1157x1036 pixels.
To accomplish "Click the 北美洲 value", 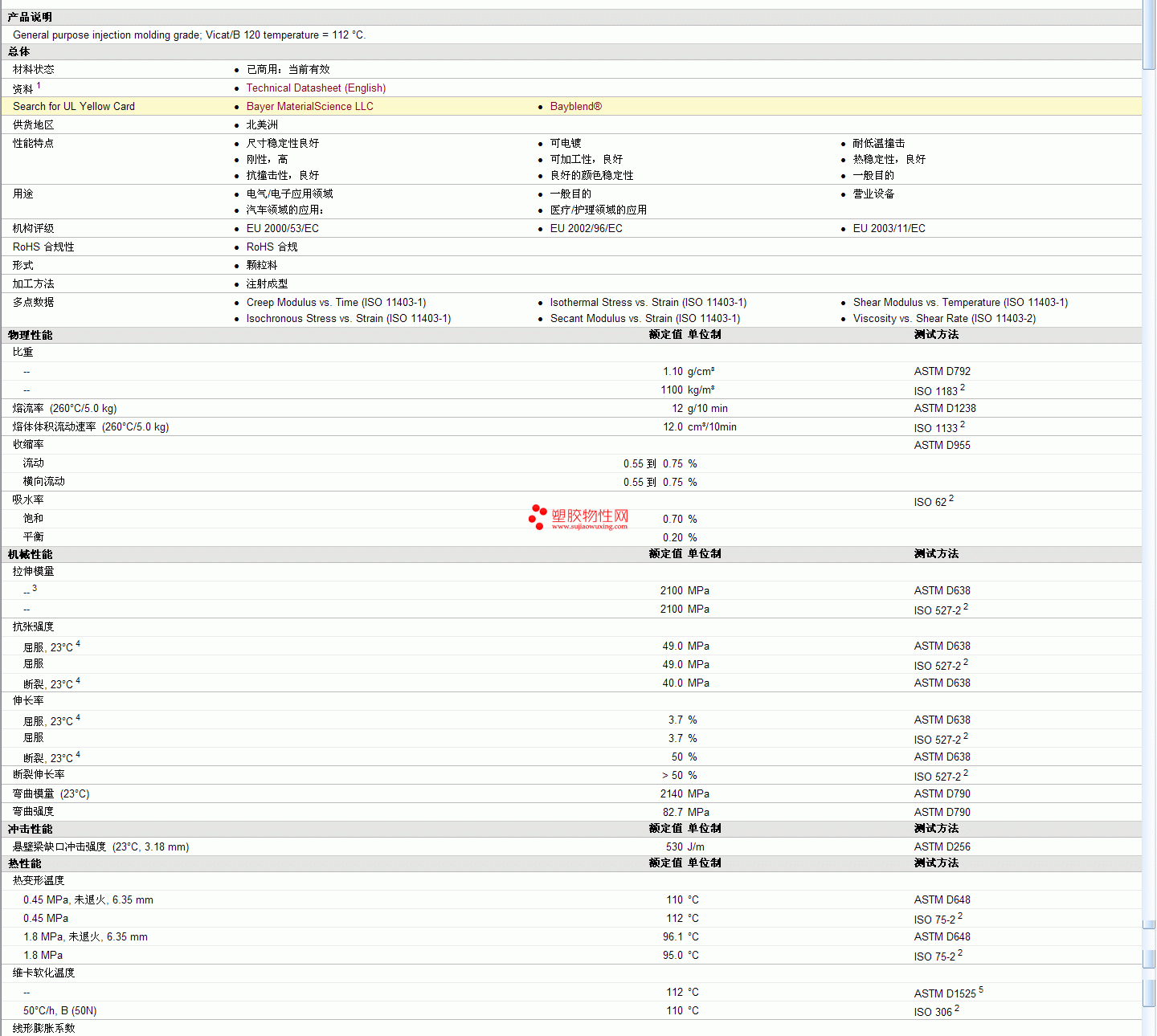I will [x=262, y=125].
